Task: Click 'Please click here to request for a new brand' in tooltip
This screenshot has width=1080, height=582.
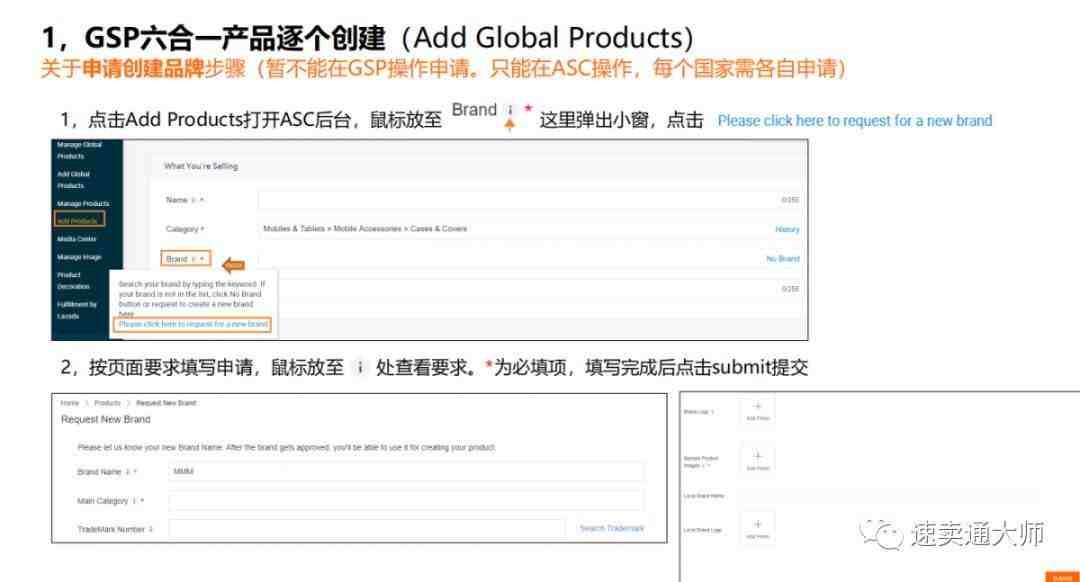Action: tap(192, 324)
